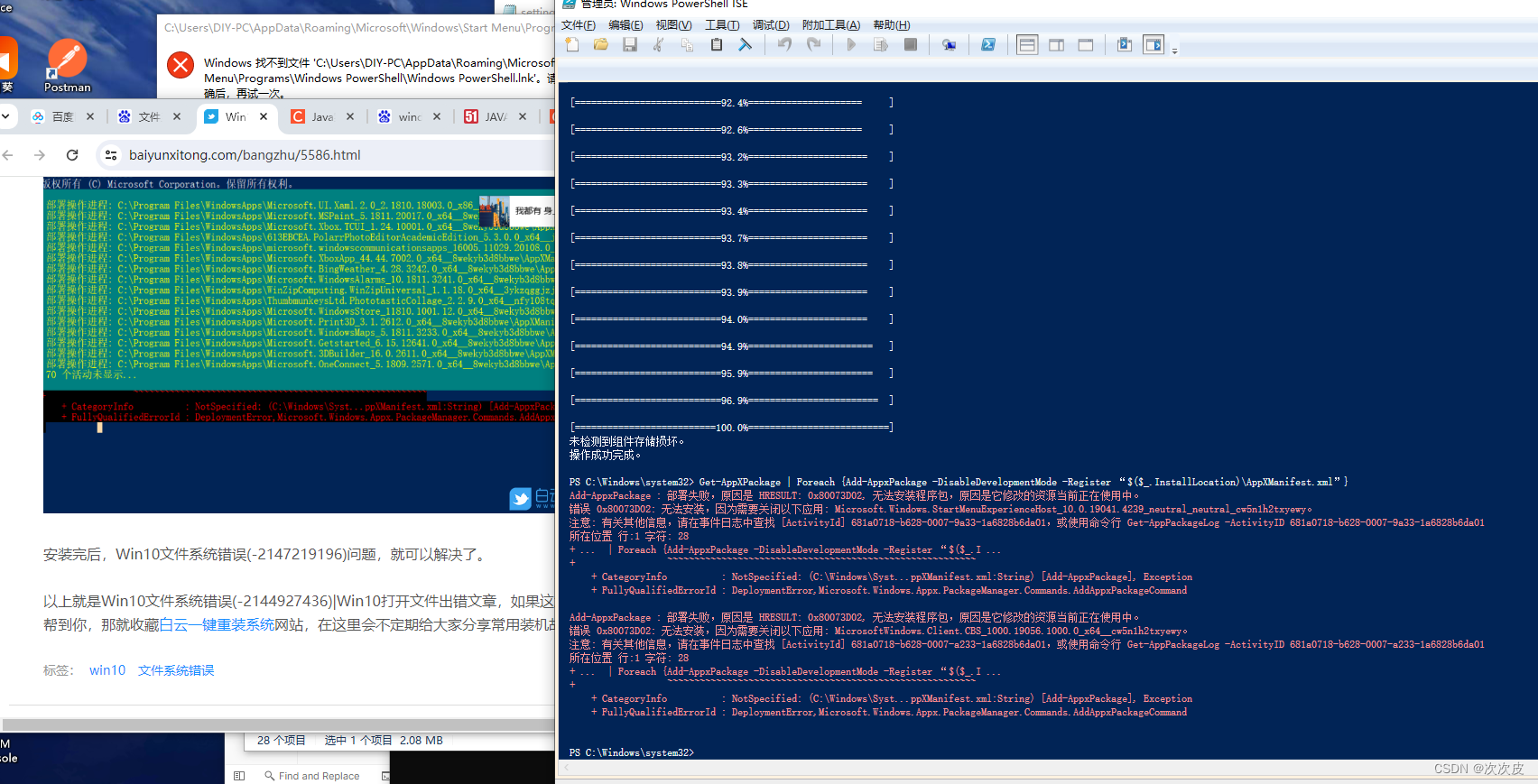Start PowerShell.exe from the ISE toolbar
The image size is (1538, 784).
coord(988,45)
